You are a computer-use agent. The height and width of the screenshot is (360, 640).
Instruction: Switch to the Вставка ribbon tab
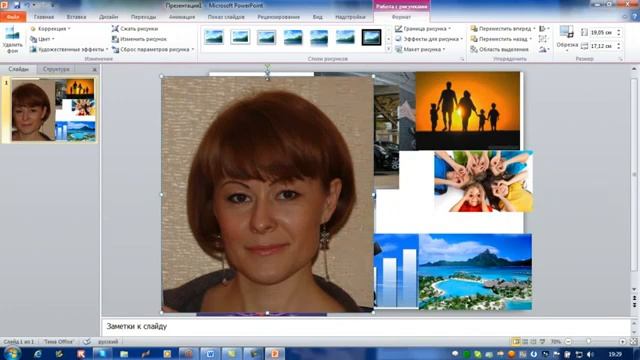[76, 17]
